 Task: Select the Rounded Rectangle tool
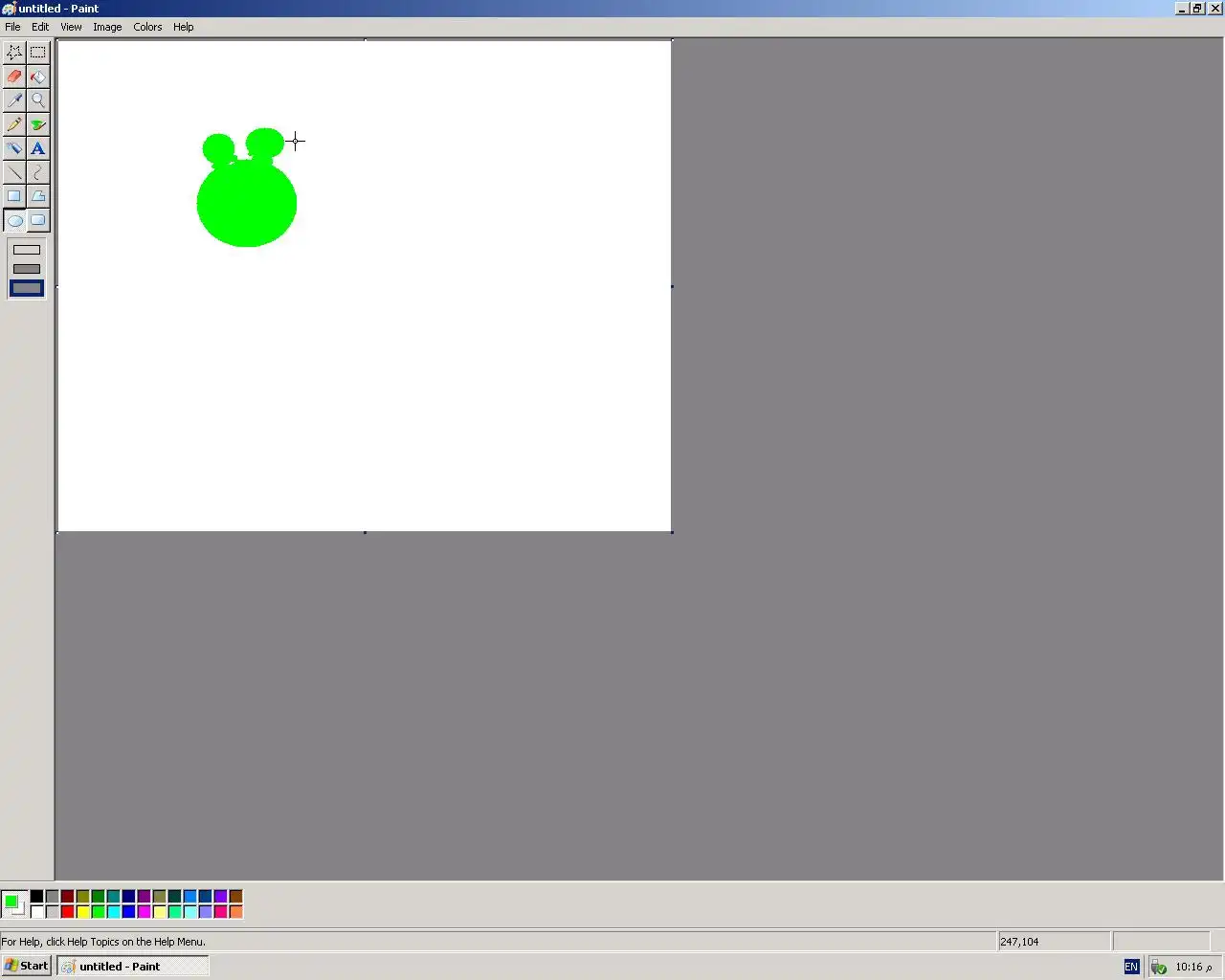[38, 220]
